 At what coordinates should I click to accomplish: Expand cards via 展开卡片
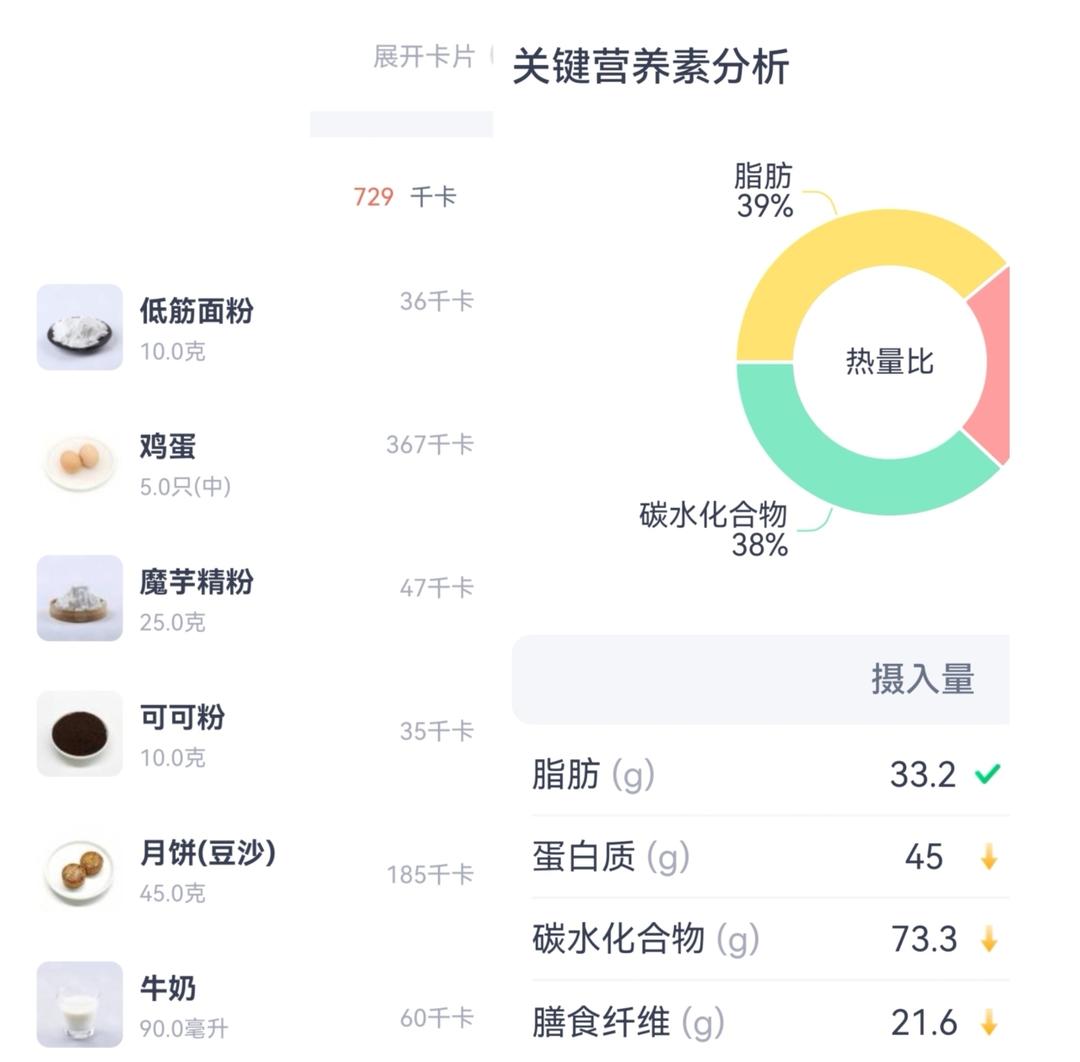423,56
